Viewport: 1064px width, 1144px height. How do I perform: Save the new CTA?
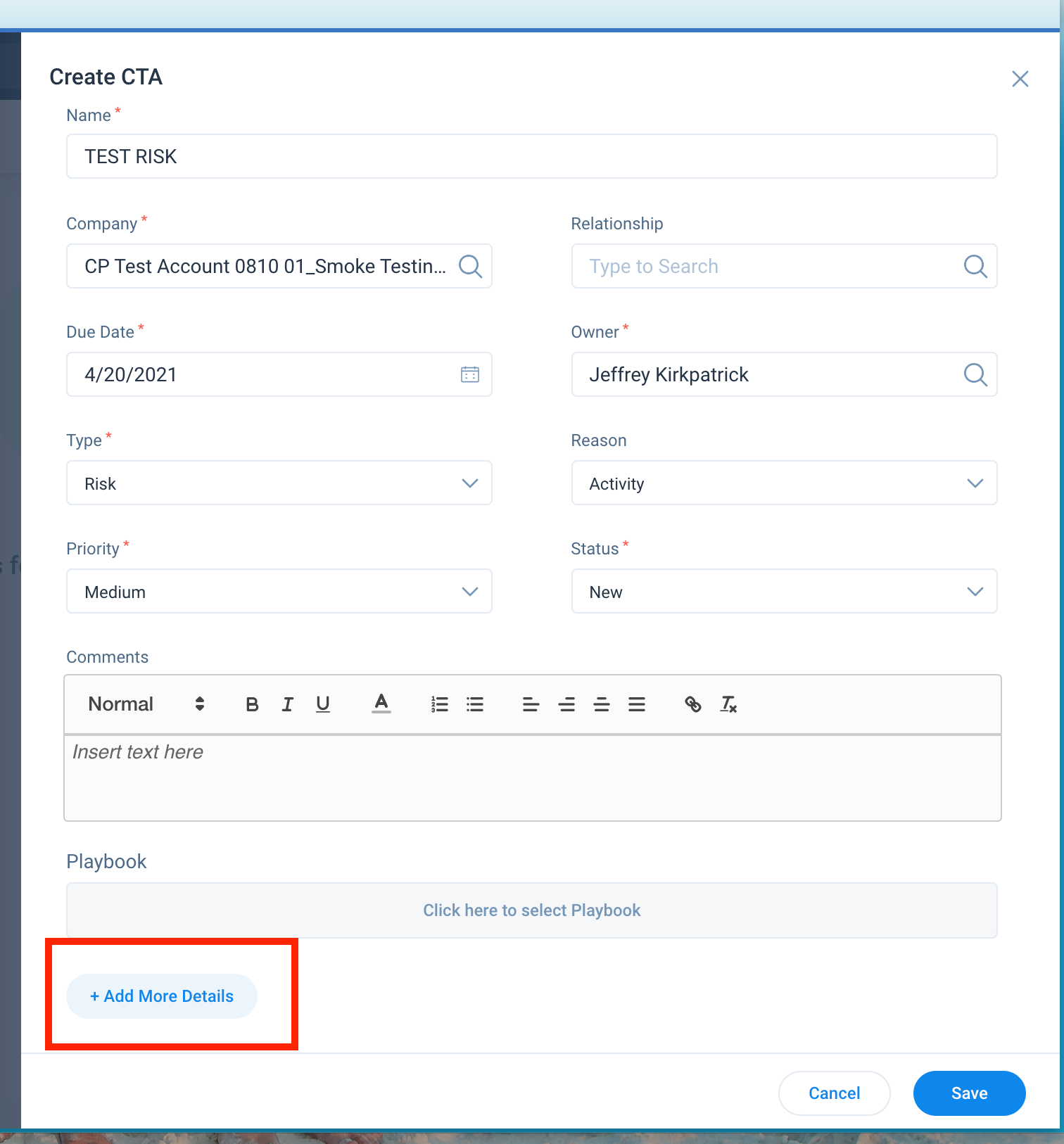pos(969,1093)
